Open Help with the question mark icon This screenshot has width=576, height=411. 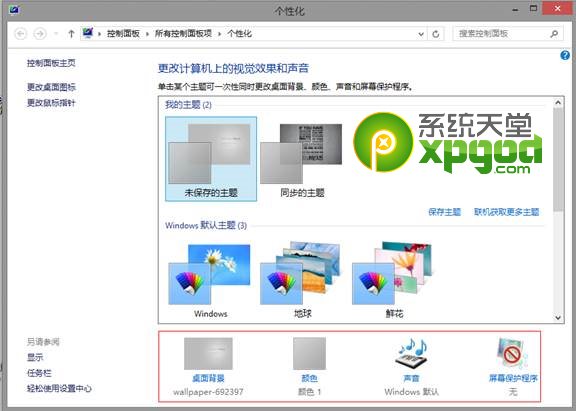(x=565, y=55)
